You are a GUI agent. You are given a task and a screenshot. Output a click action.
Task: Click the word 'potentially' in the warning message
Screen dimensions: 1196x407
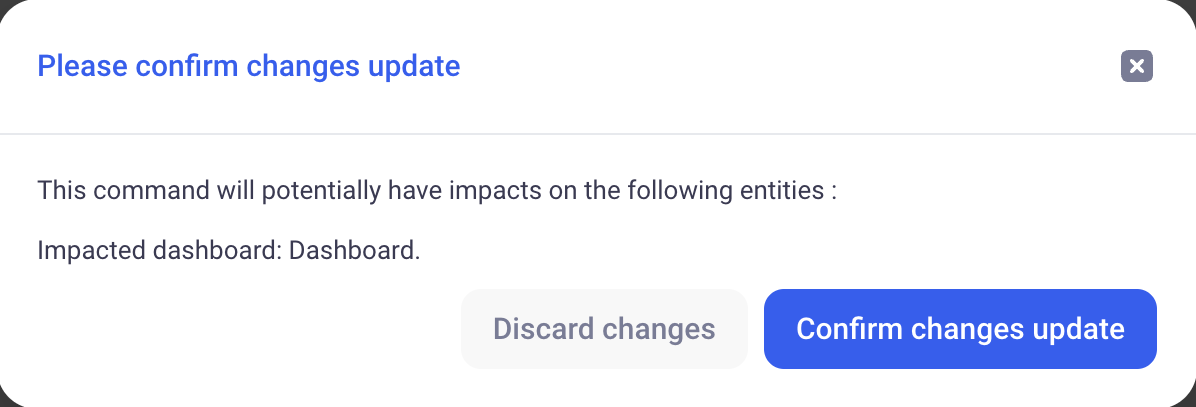tap(304, 190)
